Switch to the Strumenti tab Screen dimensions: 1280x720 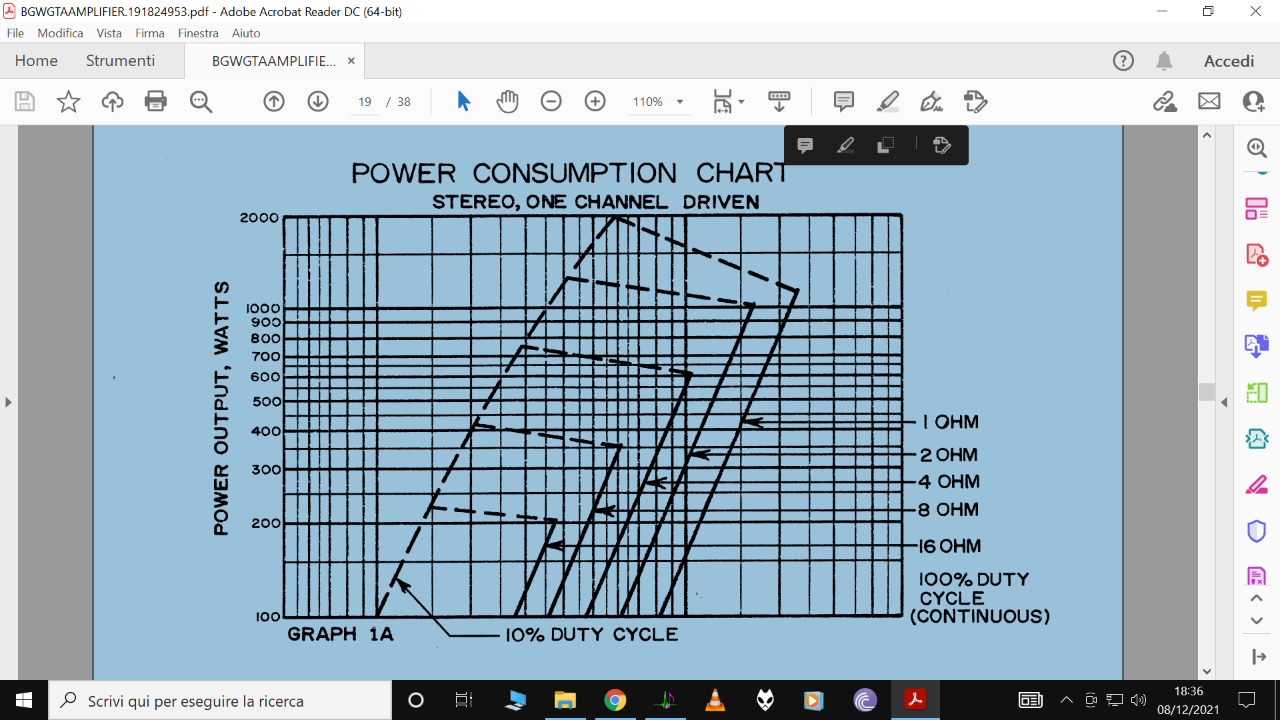pos(120,61)
